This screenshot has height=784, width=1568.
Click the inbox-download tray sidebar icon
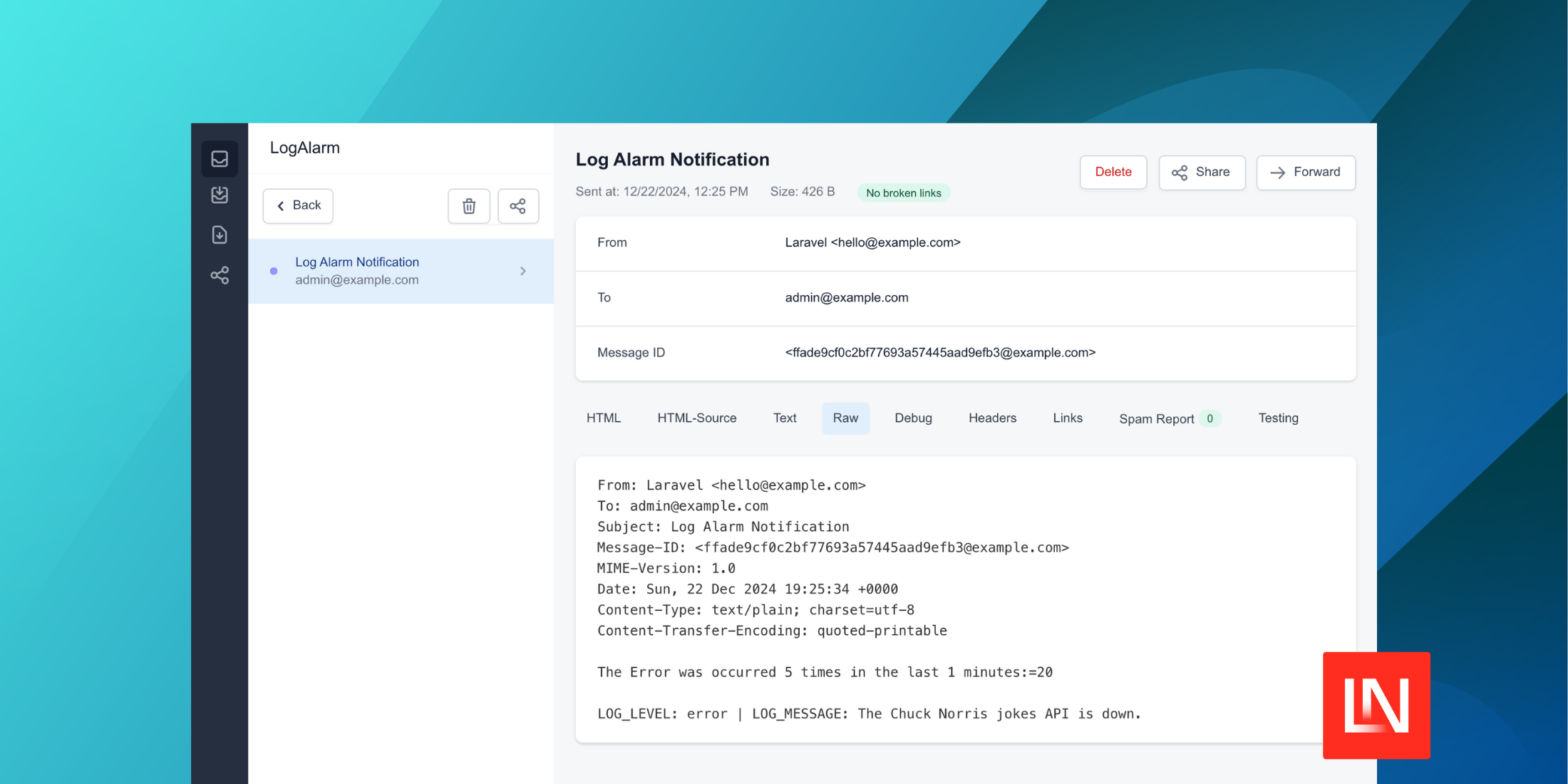pos(220,195)
